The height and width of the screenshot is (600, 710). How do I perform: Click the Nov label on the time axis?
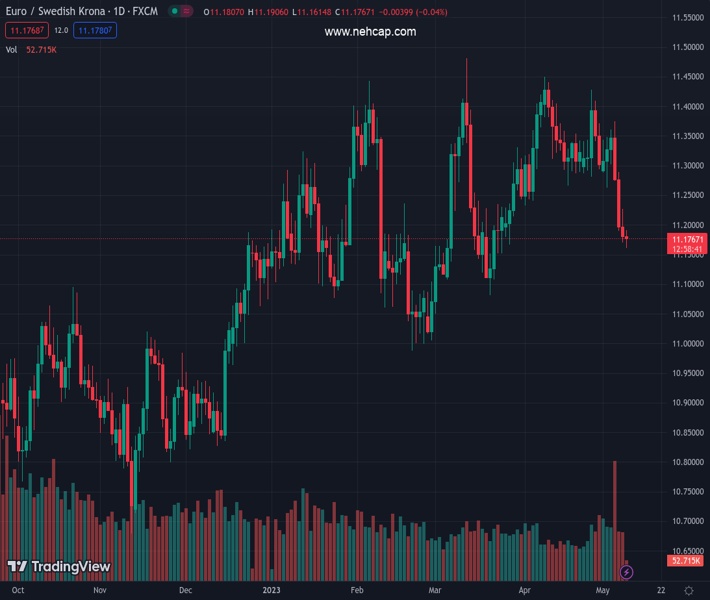tap(100, 590)
